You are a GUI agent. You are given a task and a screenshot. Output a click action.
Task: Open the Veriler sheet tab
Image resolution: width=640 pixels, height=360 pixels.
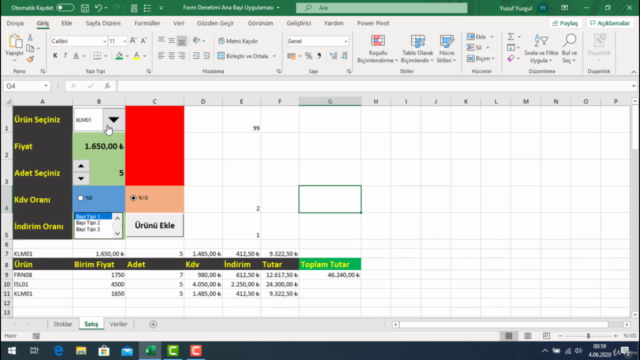point(118,324)
